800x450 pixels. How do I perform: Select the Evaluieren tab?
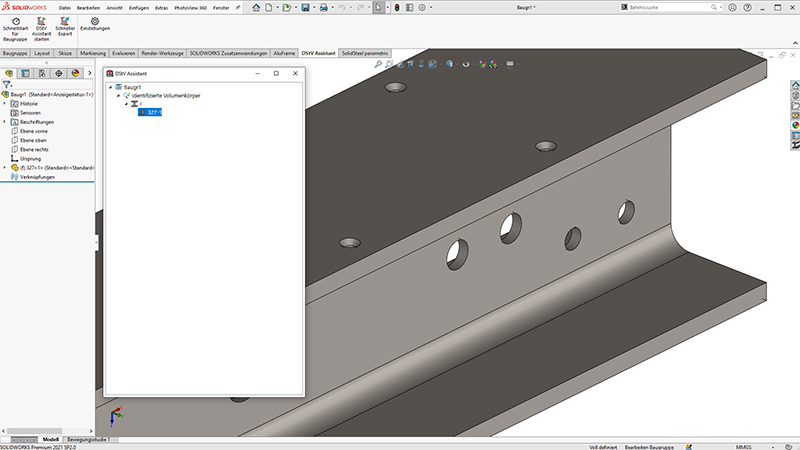(x=123, y=53)
